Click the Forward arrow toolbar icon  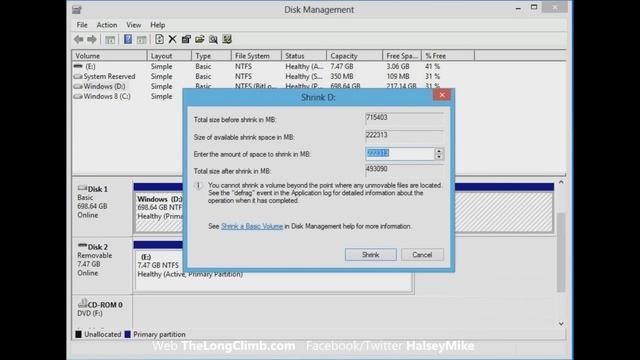pos(92,40)
